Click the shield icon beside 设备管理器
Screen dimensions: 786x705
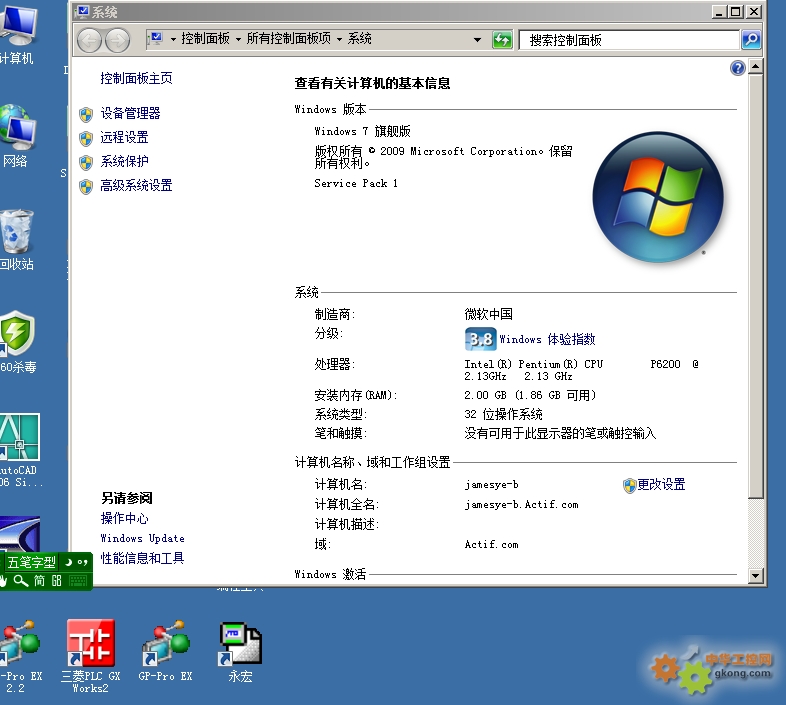click(x=86, y=114)
